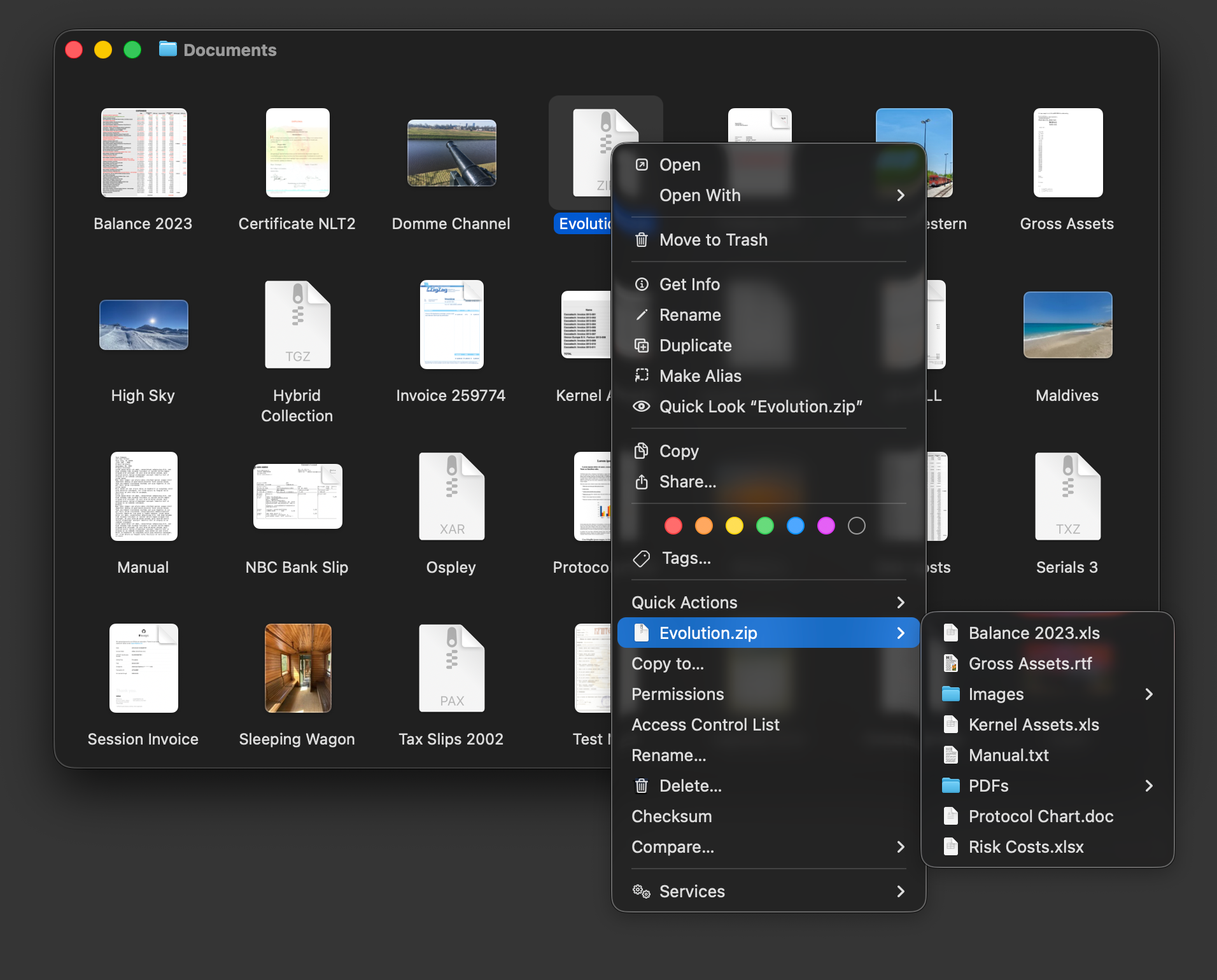Image resolution: width=1217 pixels, height=980 pixels.
Task: Choose Make Alias from context menu
Action: tap(700, 376)
